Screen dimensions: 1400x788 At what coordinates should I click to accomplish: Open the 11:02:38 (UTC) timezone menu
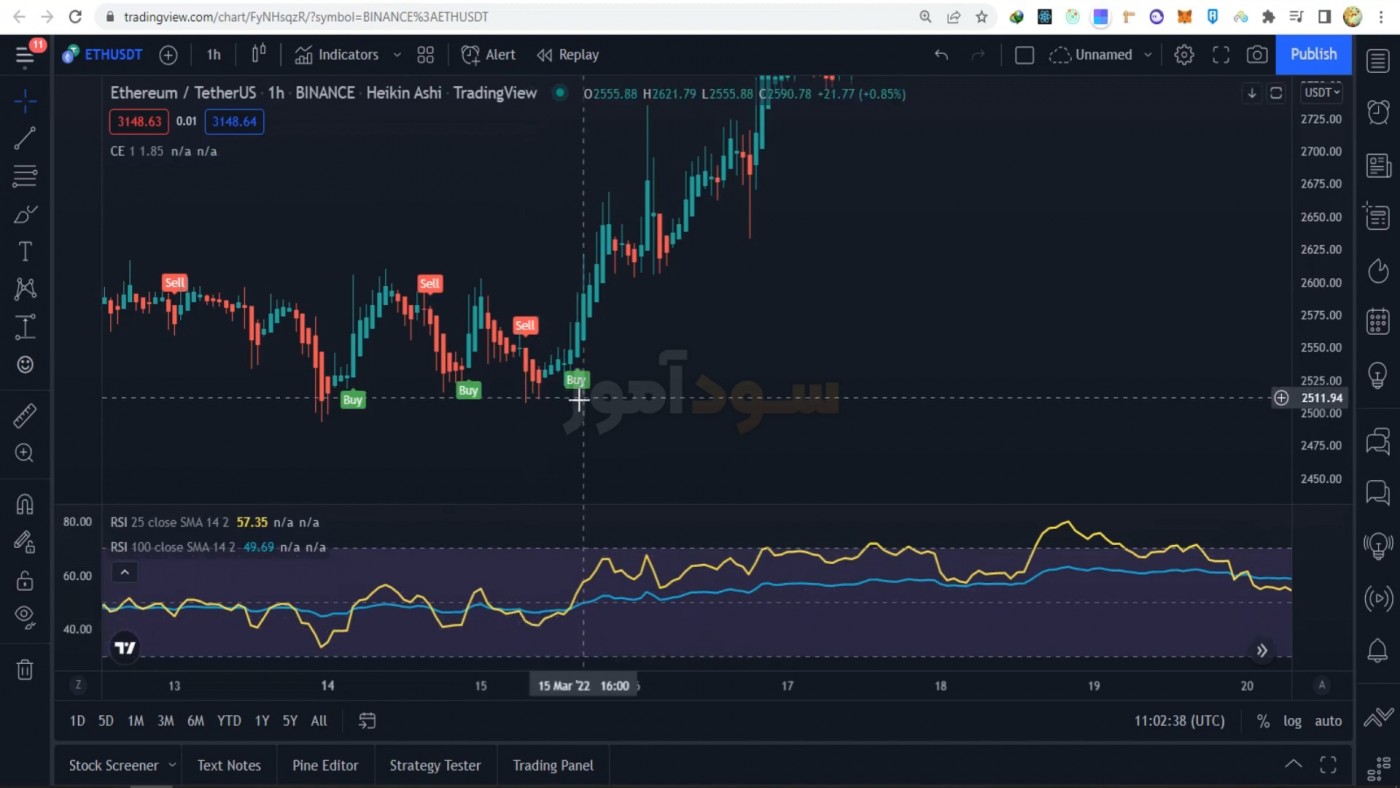[1179, 721]
